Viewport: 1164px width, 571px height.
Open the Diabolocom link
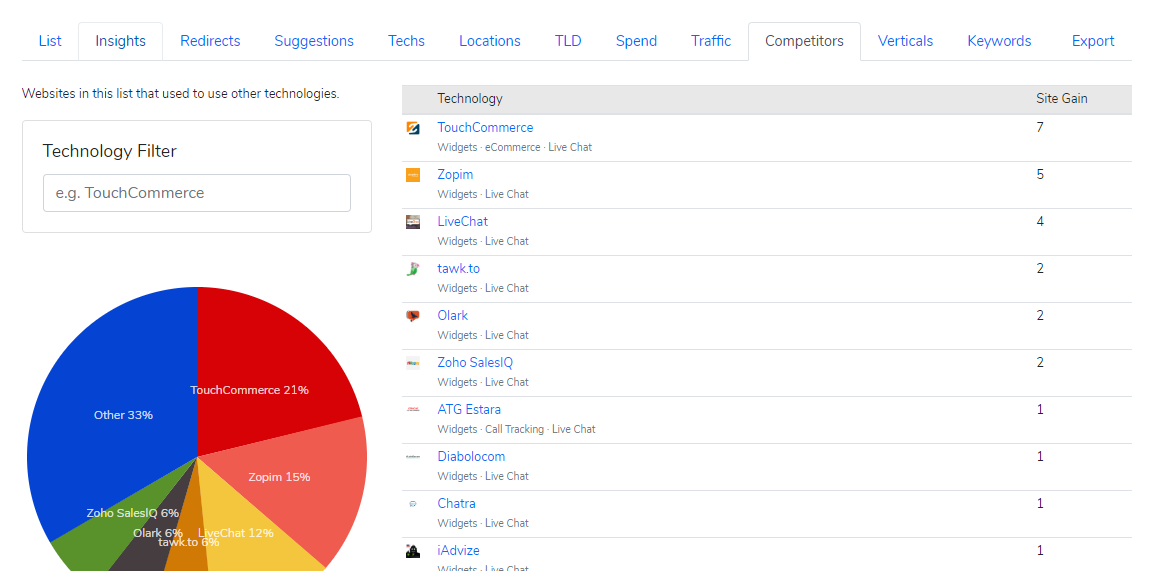point(471,456)
